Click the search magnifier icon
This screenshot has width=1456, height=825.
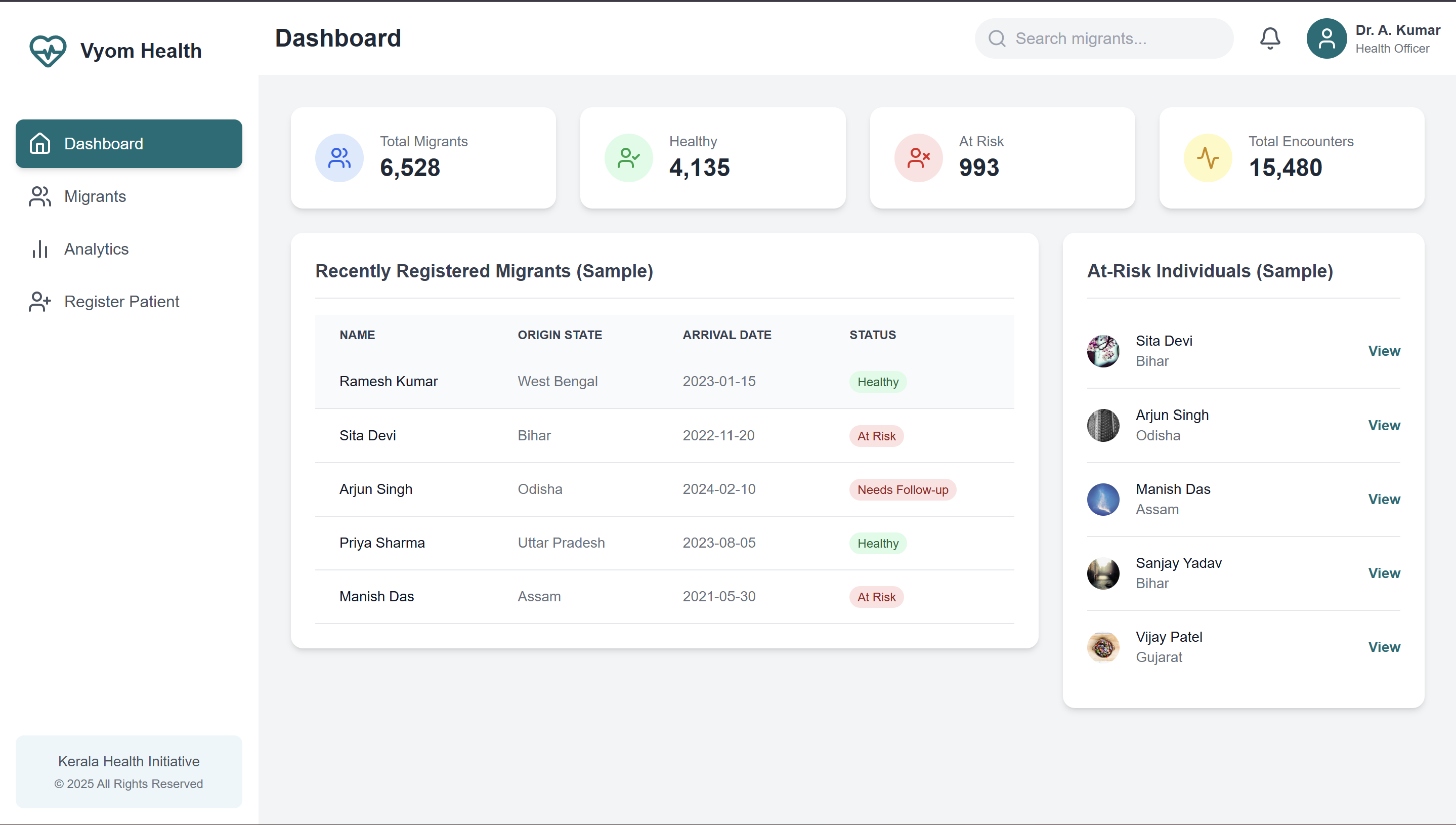coord(997,38)
